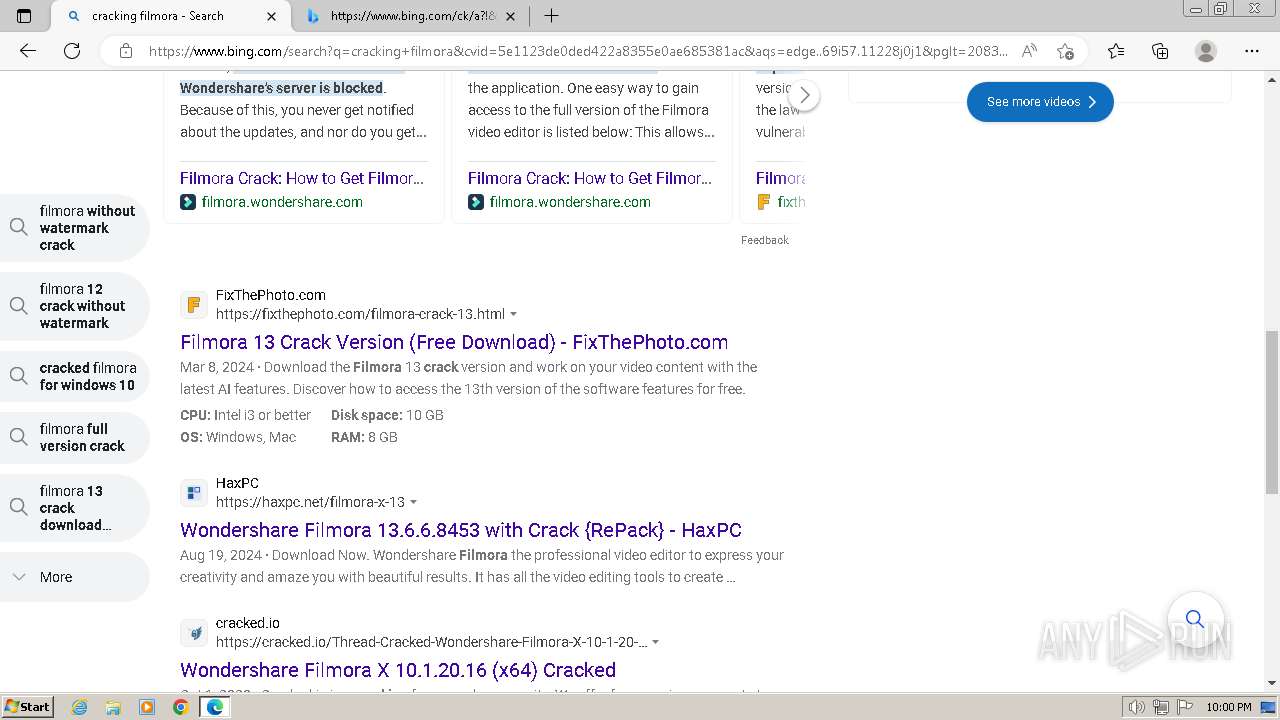Open the Windows Start button
The height and width of the screenshot is (720, 1280).
[28, 707]
